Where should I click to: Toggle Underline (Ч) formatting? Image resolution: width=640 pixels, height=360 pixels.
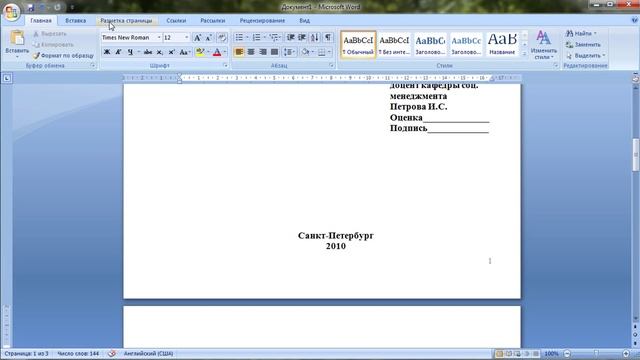tap(130, 52)
